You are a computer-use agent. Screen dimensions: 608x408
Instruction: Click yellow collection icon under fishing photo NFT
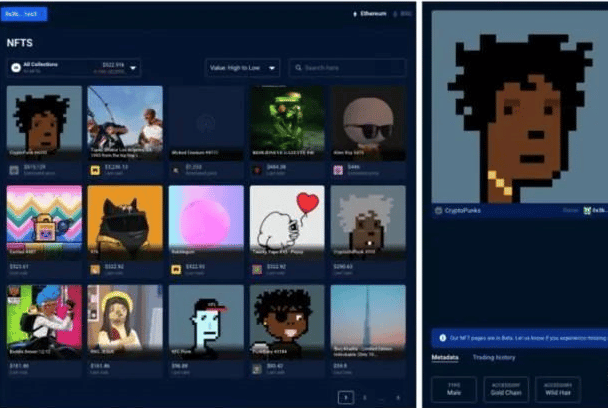(x=95, y=170)
